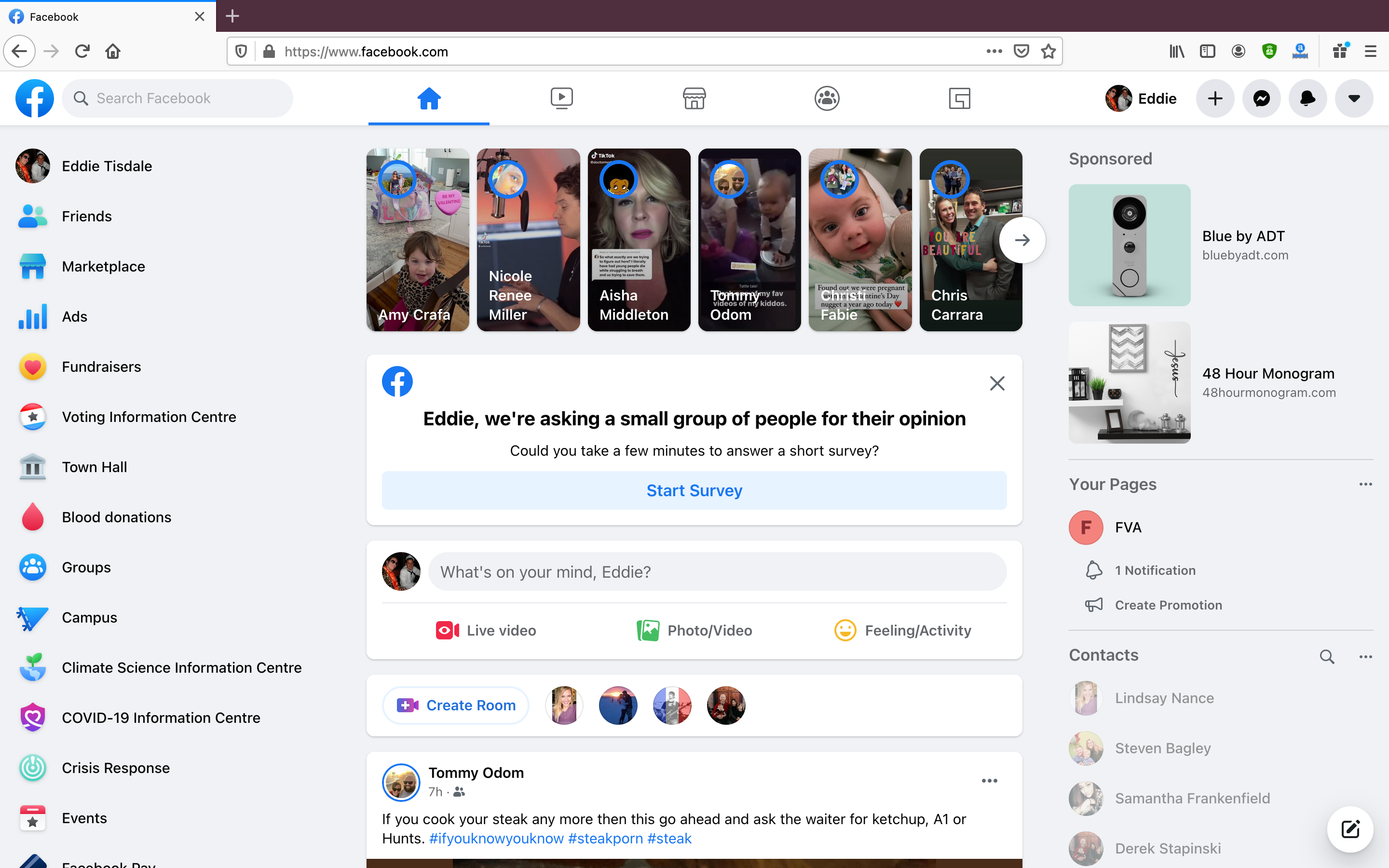Open the notifications bell
The image size is (1389, 868).
[1307, 98]
